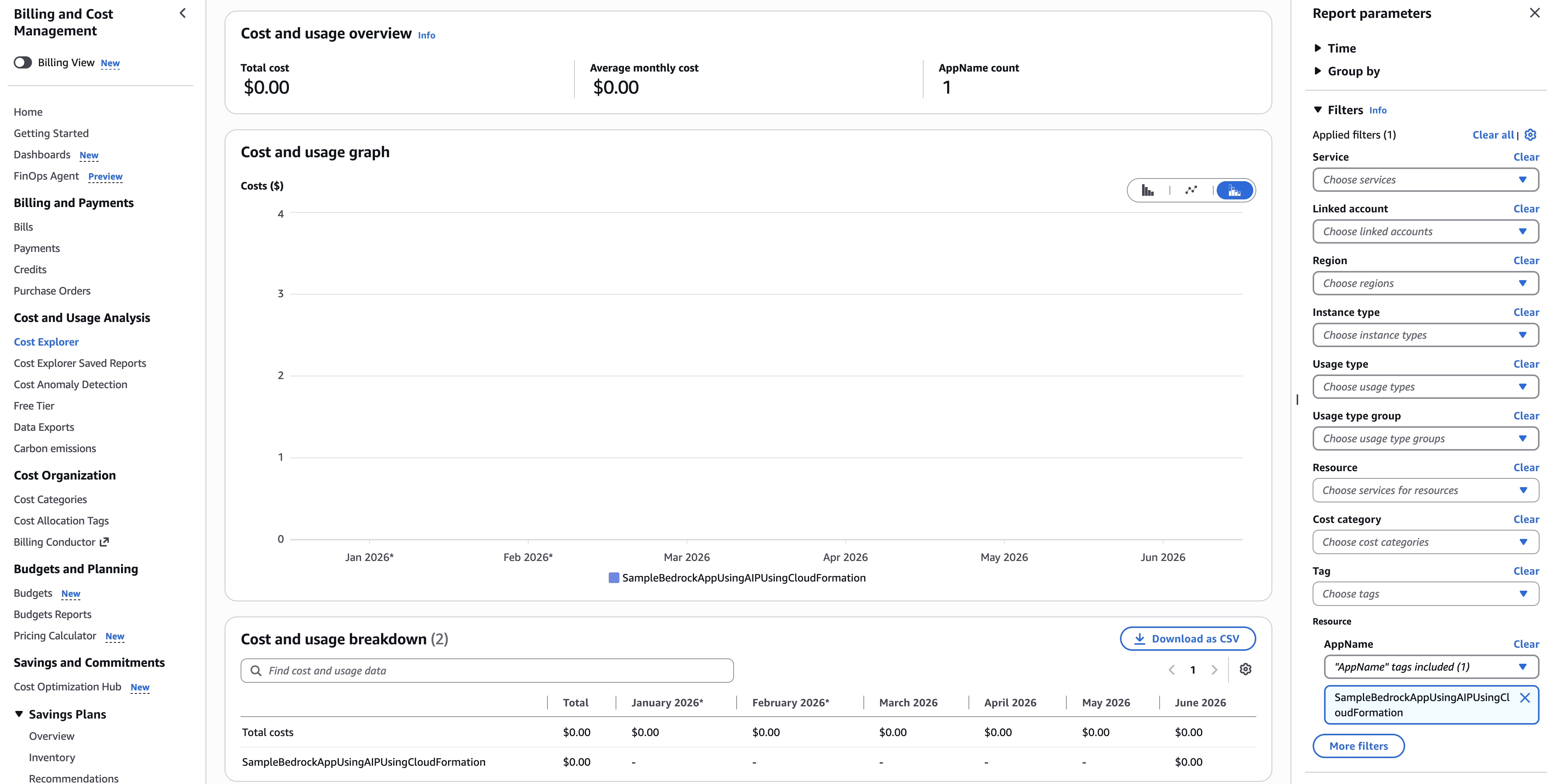1554x784 pixels.
Task: Clear the AppName filter
Action: pyautogui.click(x=1526, y=644)
